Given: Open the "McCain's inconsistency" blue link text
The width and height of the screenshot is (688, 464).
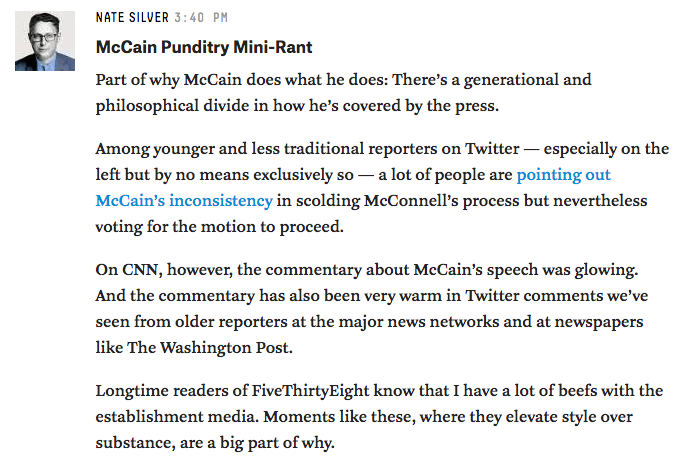Looking at the screenshot, I should coord(184,200).
